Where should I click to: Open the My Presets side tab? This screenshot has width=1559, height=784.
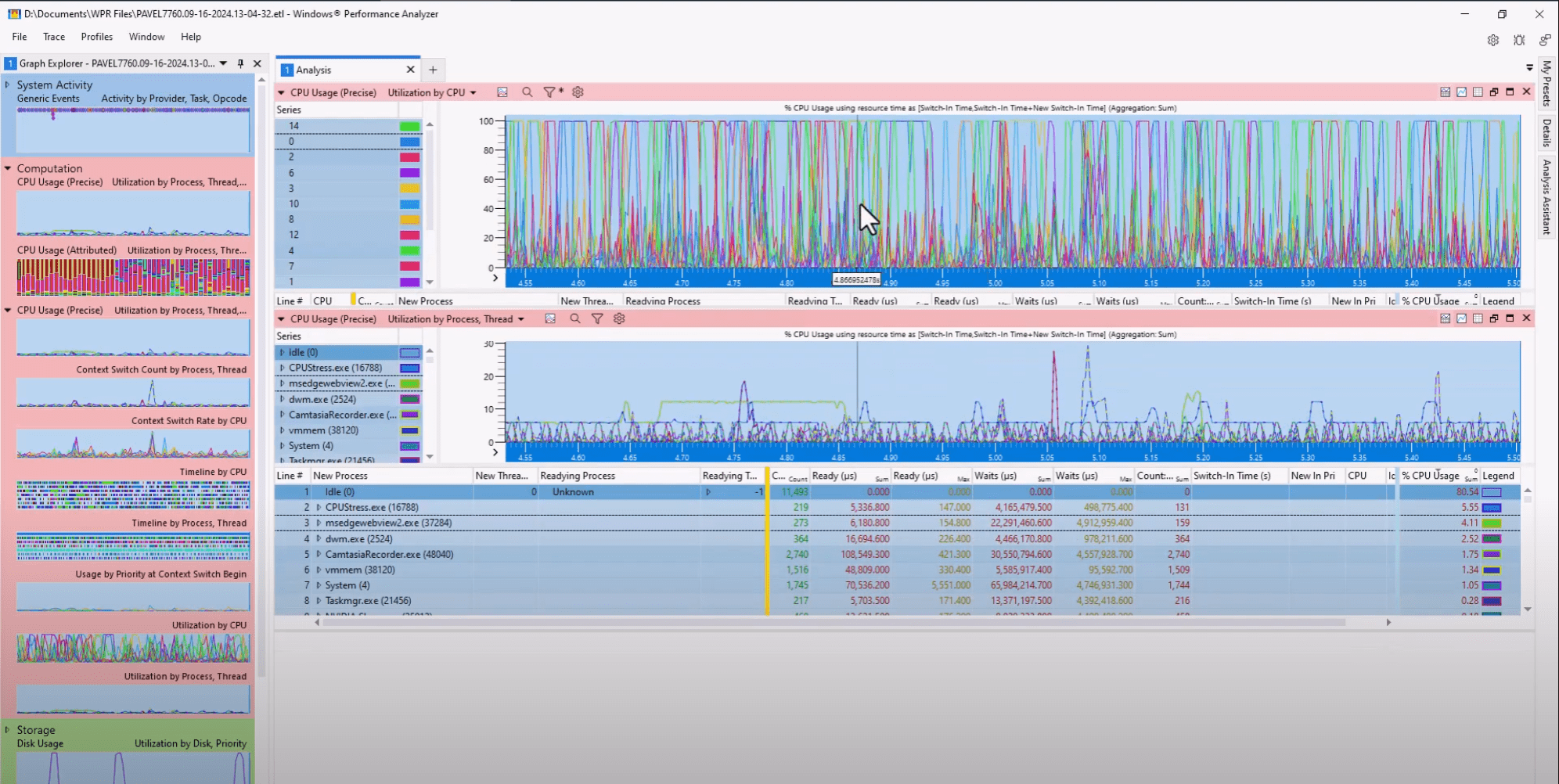(1546, 83)
